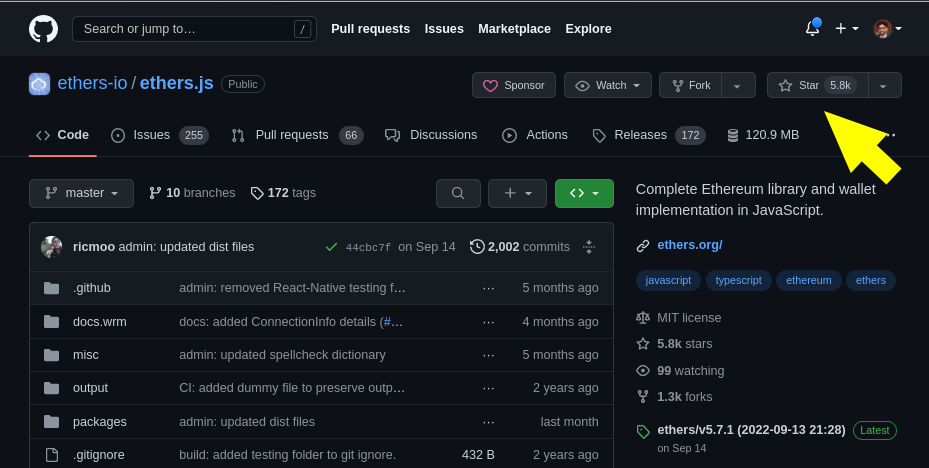The width and height of the screenshot is (929, 468).
Task: Switch to the Issues tab
Action: tap(160, 135)
